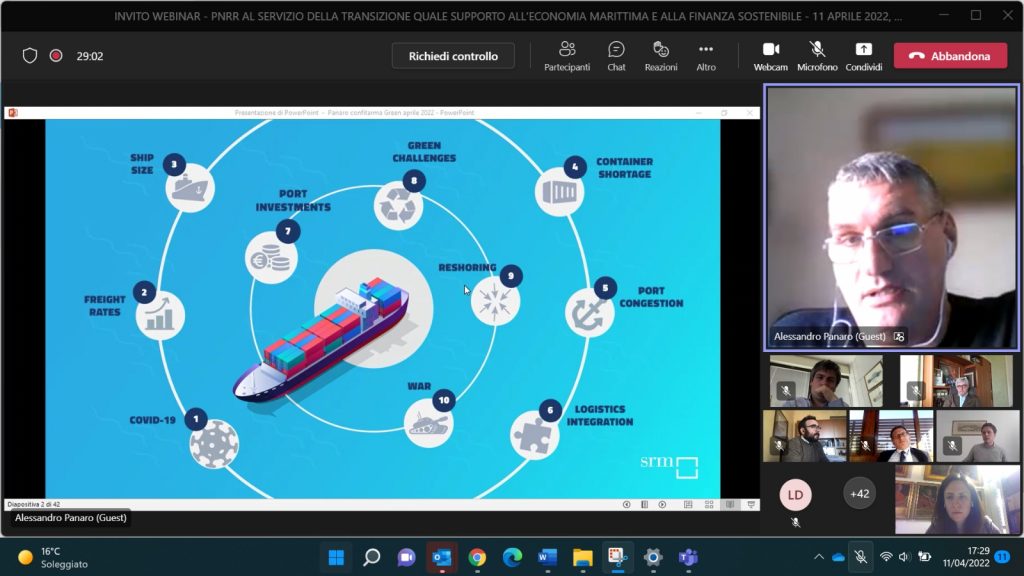Screen dimensions: 1024x576
Task: Toggle the Webcam on or off
Action: pyautogui.click(x=770, y=56)
